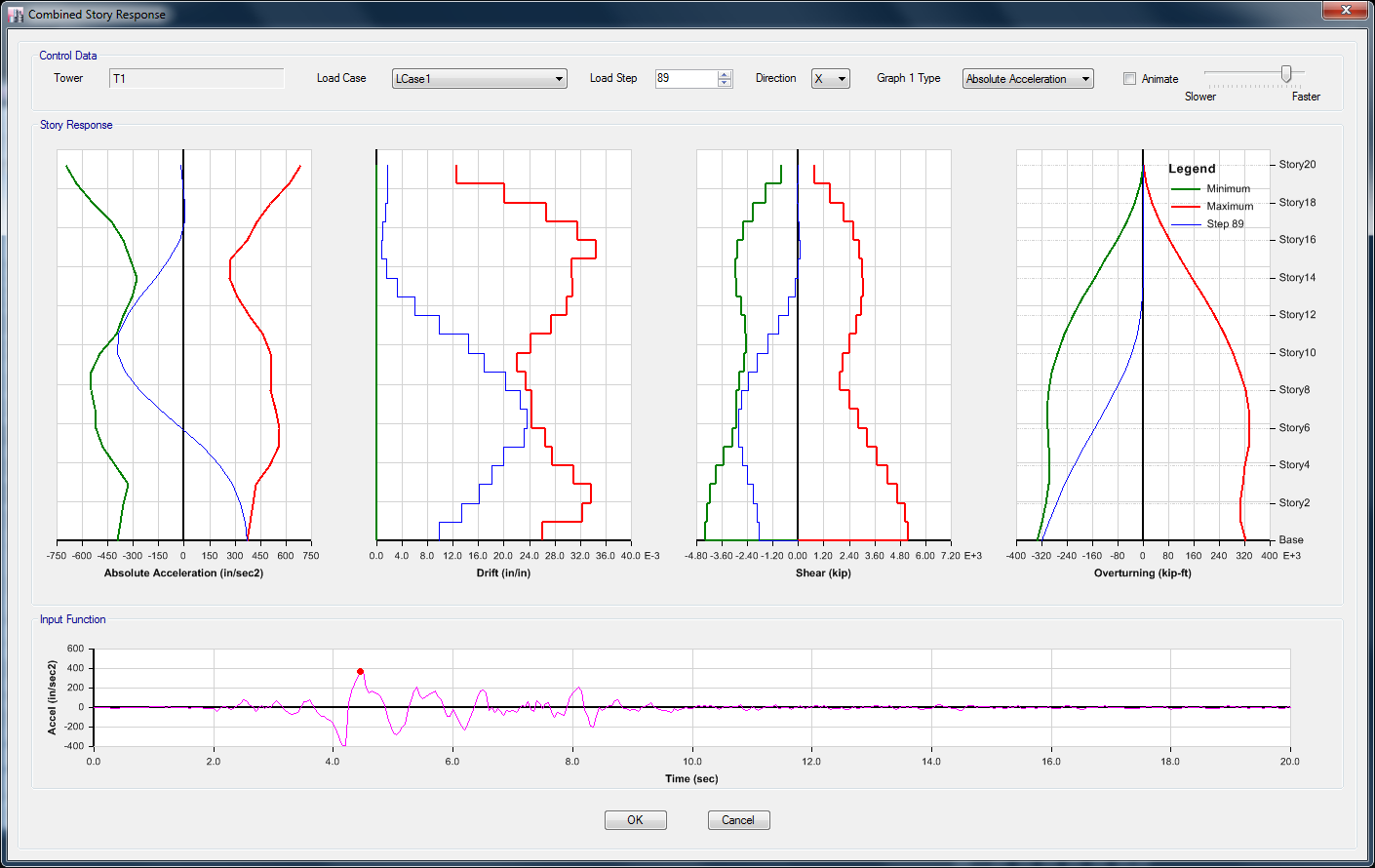Viewport: 1375px width, 868px height.
Task: Click the Drift story response plot
Action: (503, 345)
